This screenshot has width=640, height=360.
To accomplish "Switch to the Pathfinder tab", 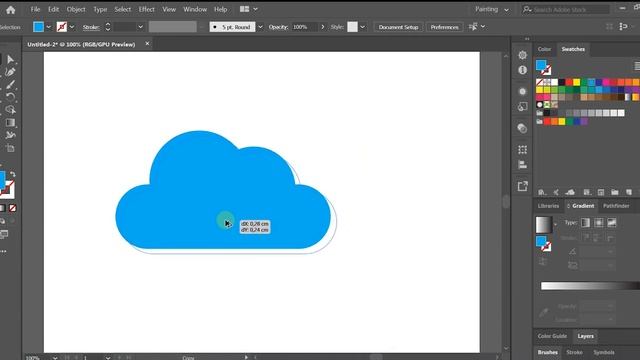I will [616, 206].
